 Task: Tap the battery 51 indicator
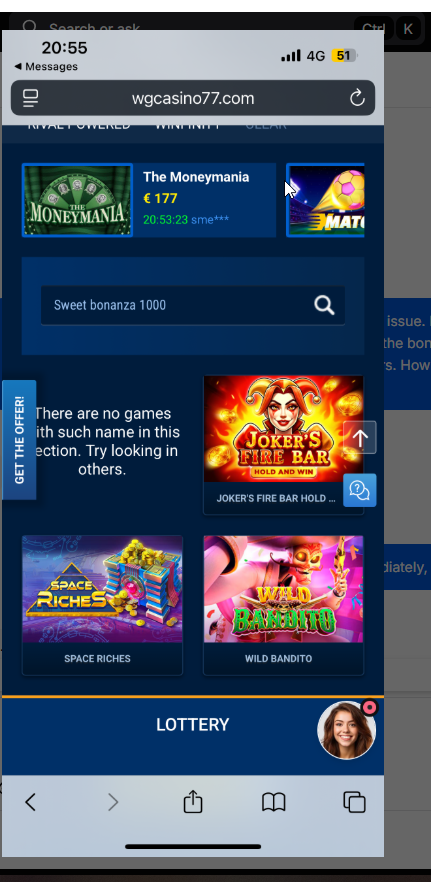pyautogui.click(x=344, y=56)
